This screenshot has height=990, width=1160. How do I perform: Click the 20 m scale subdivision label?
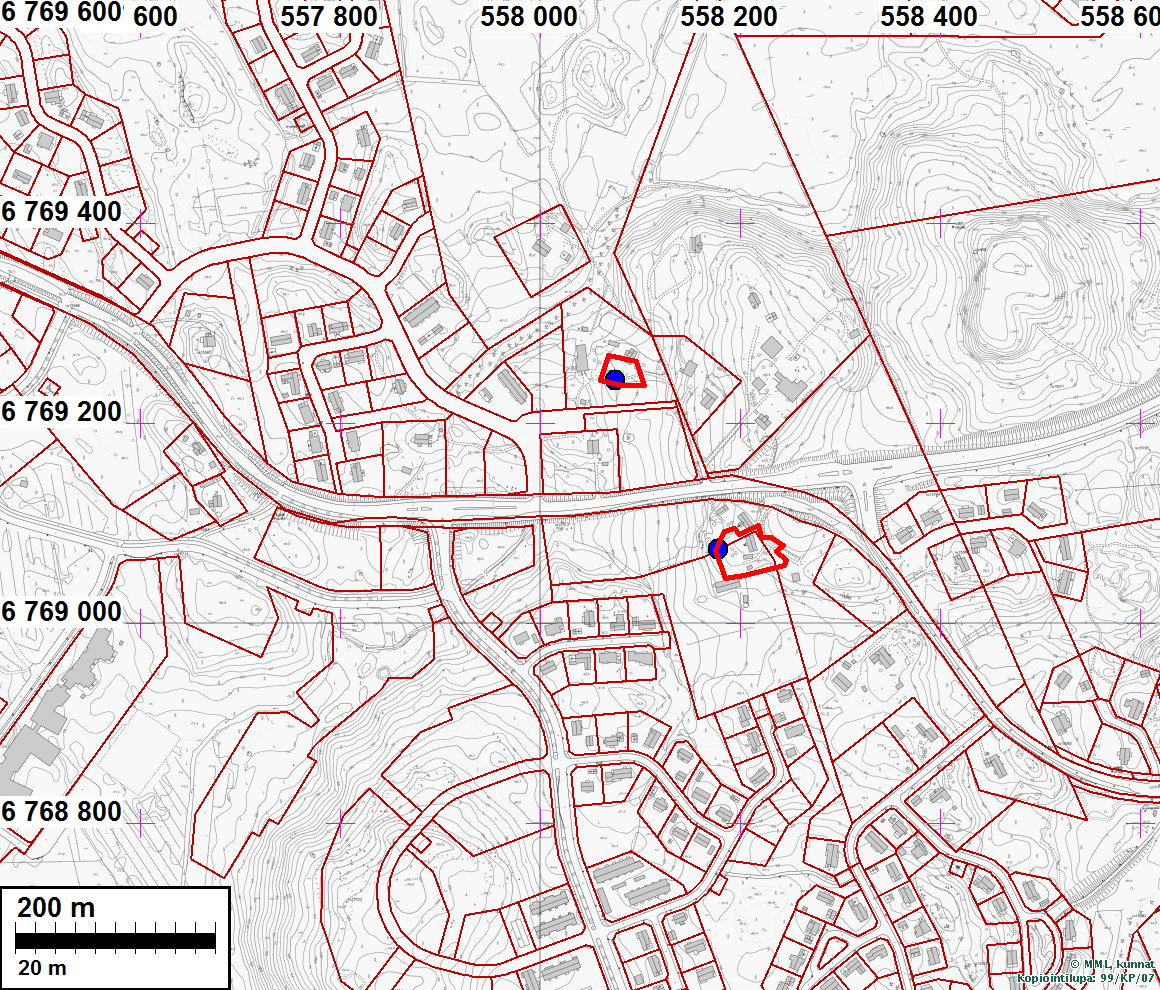pos(42,968)
